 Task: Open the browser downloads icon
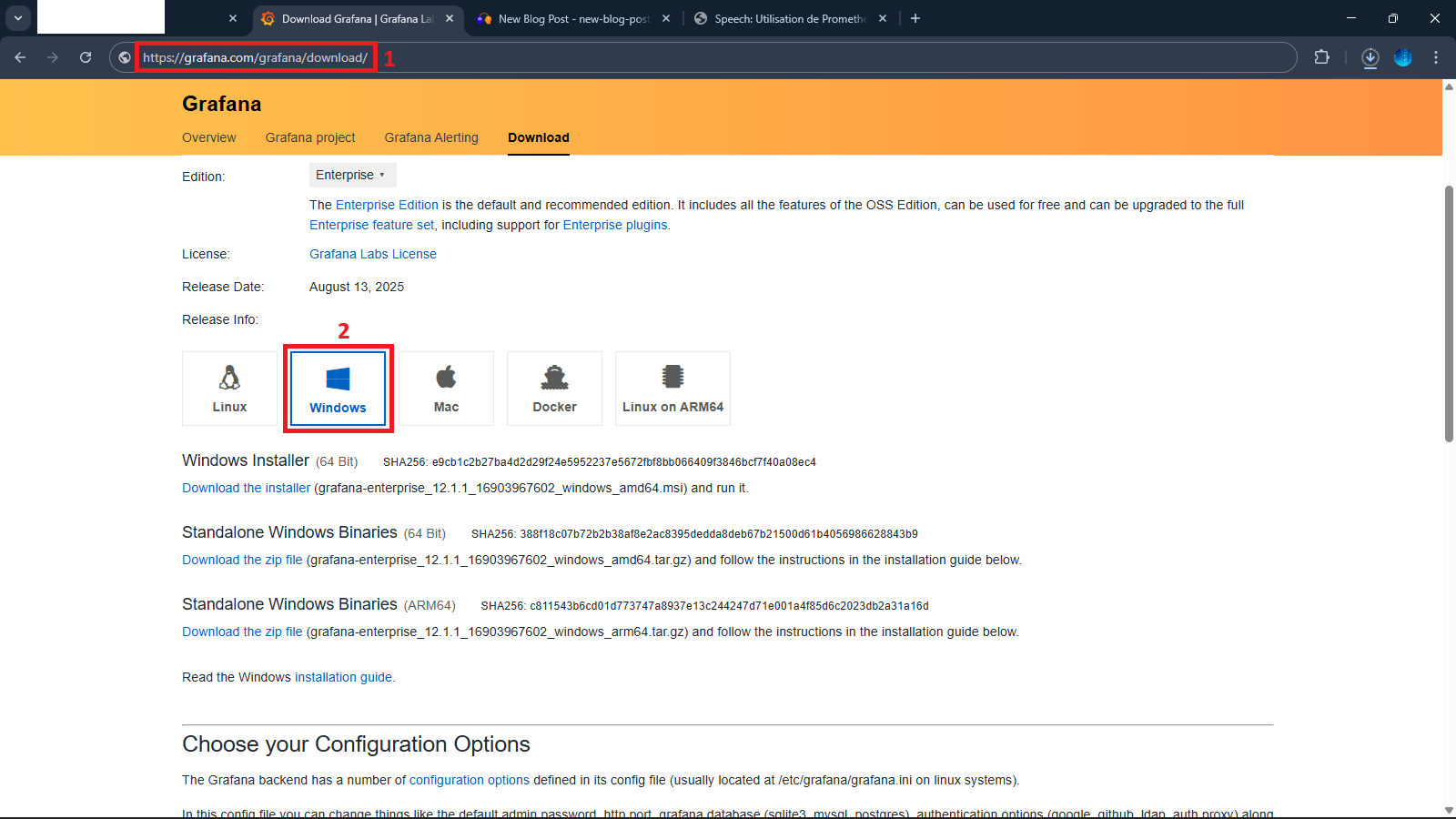tap(1370, 57)
